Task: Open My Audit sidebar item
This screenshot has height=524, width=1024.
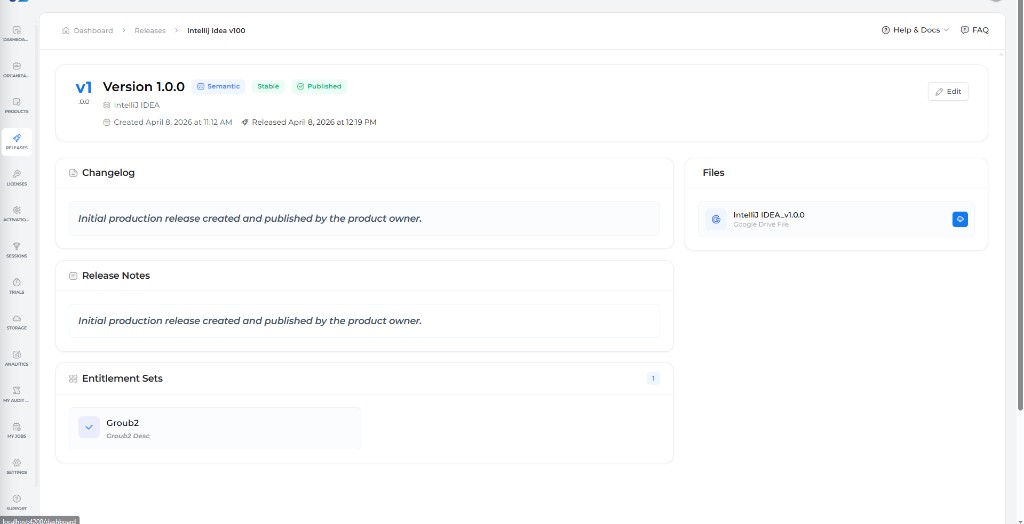Action: click(x=17, y=393)
